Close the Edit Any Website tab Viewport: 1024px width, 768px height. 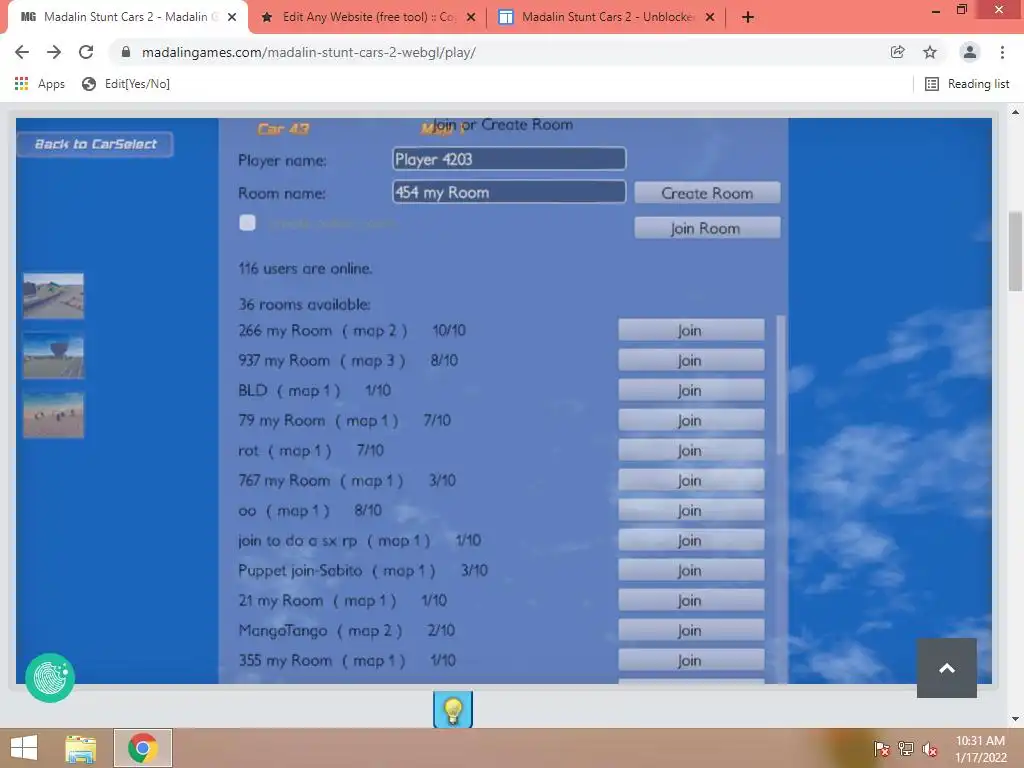(471, 17)
